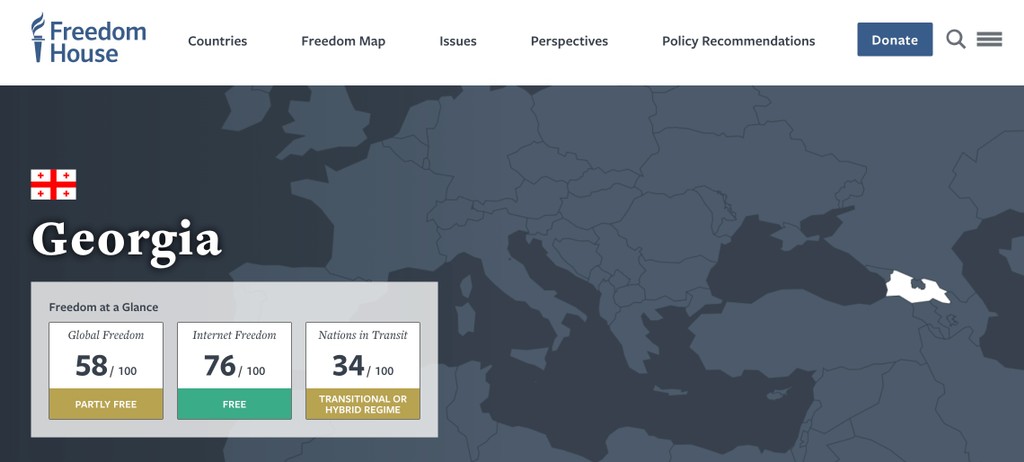The height and width of the screenshot is (462, 1024).
Task: Open the Perspectives menu item
Action: pyautogui.click(x=569, y=41)
